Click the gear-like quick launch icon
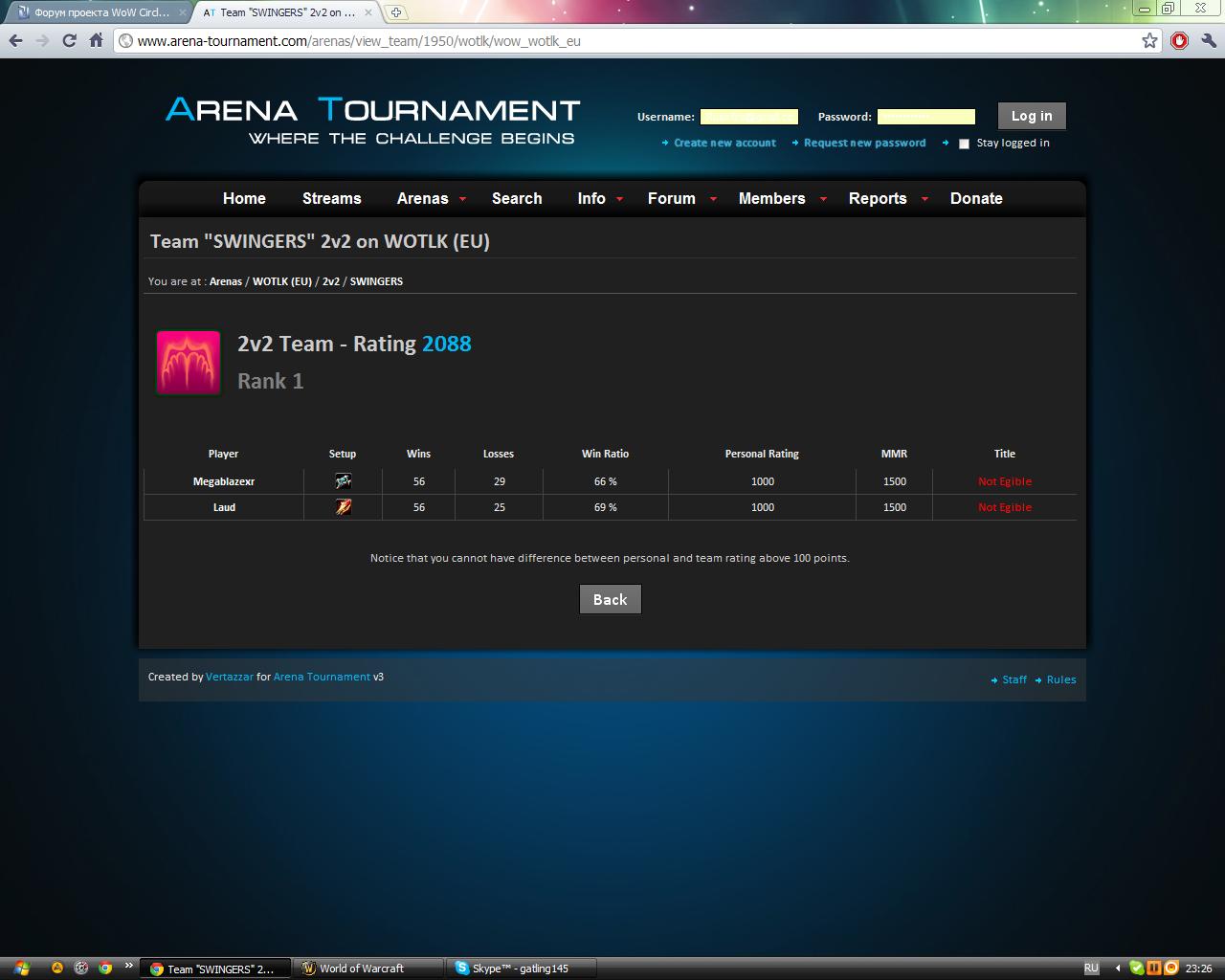The width and height of the screenshot is (1225, 980). point(81,969)
